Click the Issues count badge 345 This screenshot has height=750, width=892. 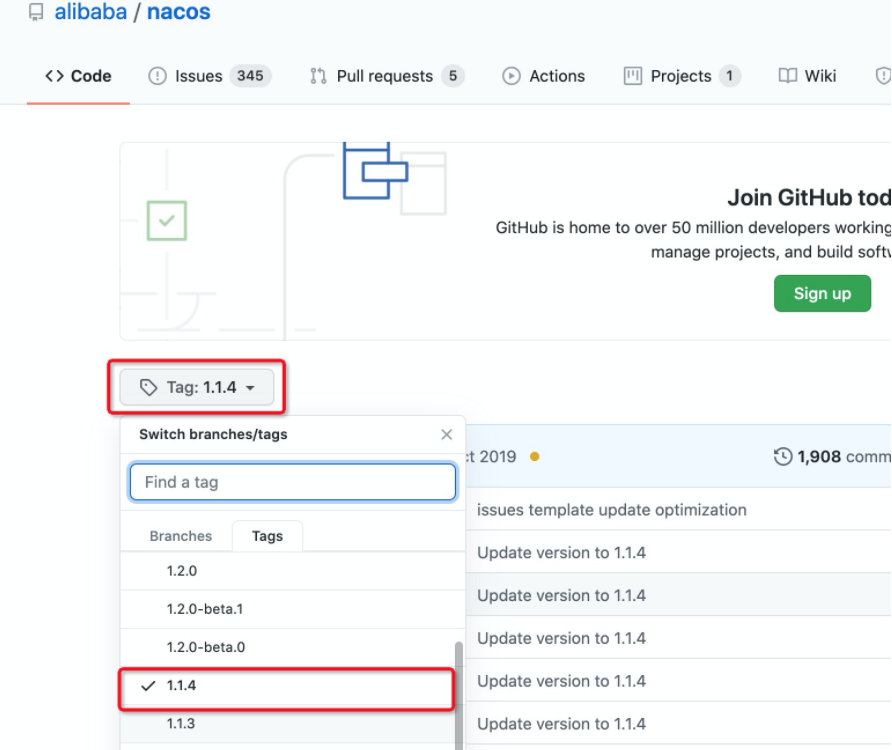tap(250, 76)
